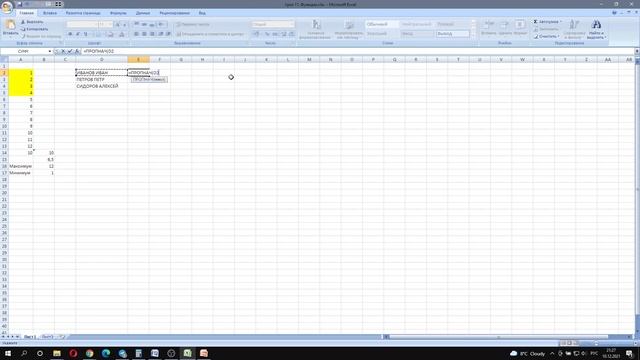Toggle Wrap Text (Перенос текста)
Viewport: 640px width, 360px height.
(193, 24)
